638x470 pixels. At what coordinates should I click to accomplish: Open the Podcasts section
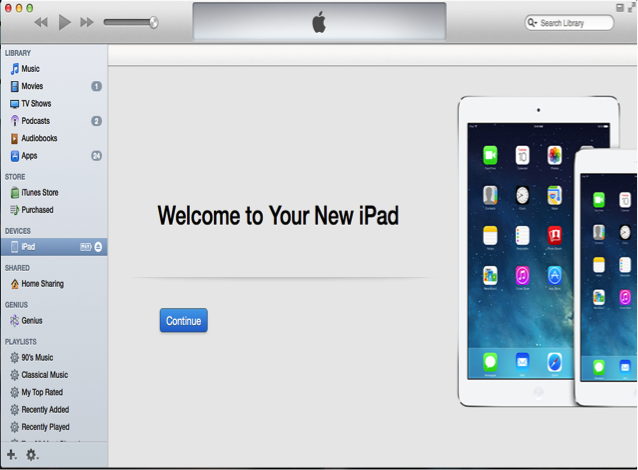35,121
